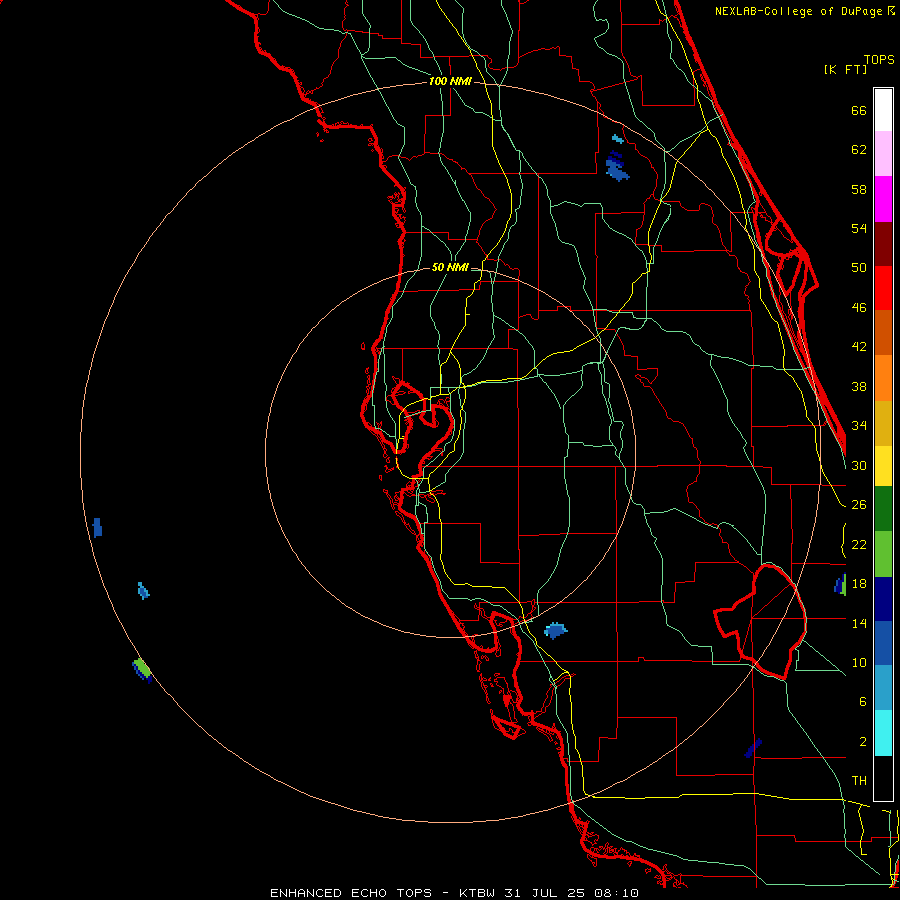
Task: Click the legend value '14'
Action: [x=859, y=623]
